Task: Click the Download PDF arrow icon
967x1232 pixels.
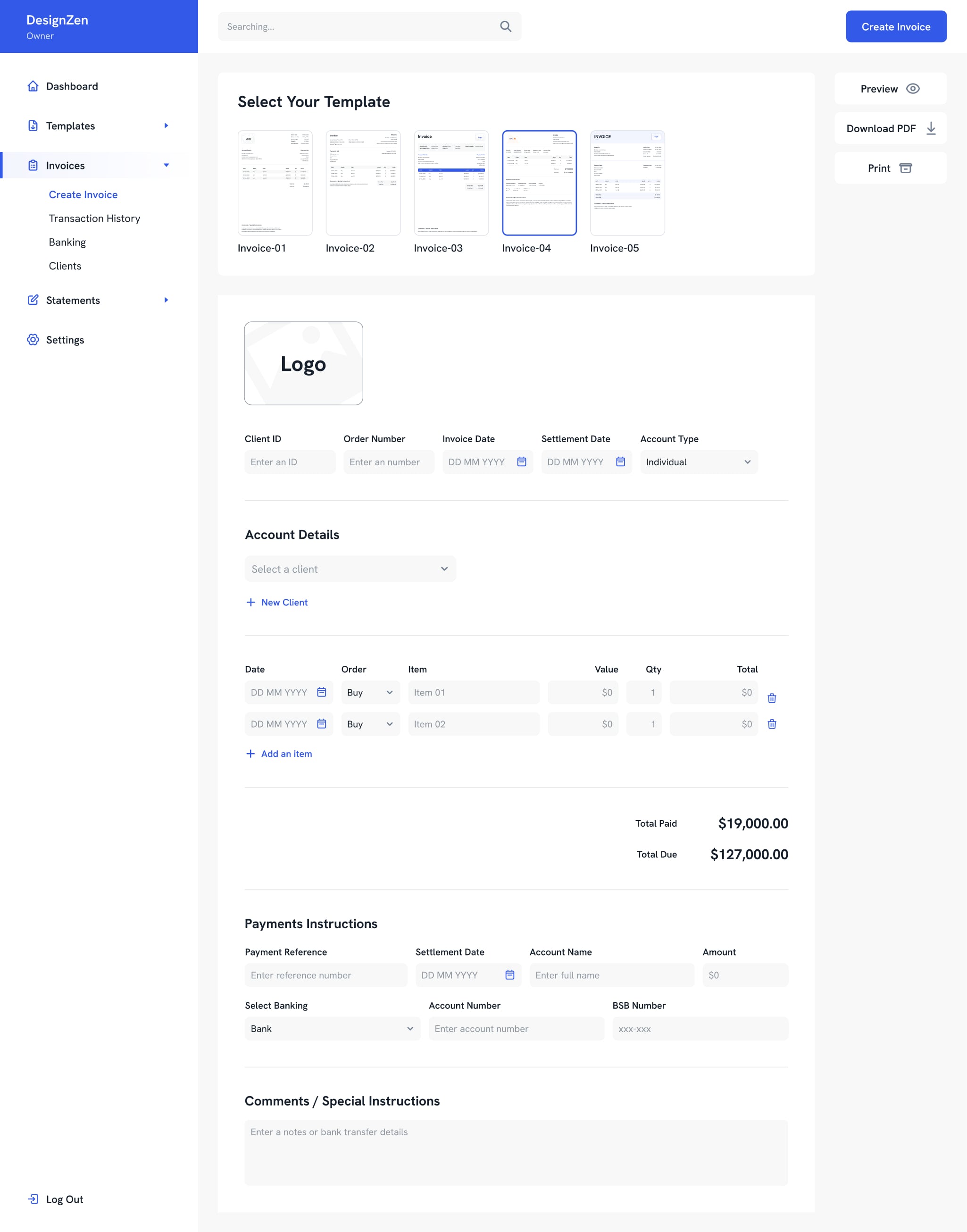Action: pyautogui.click(x=931, y=128)
